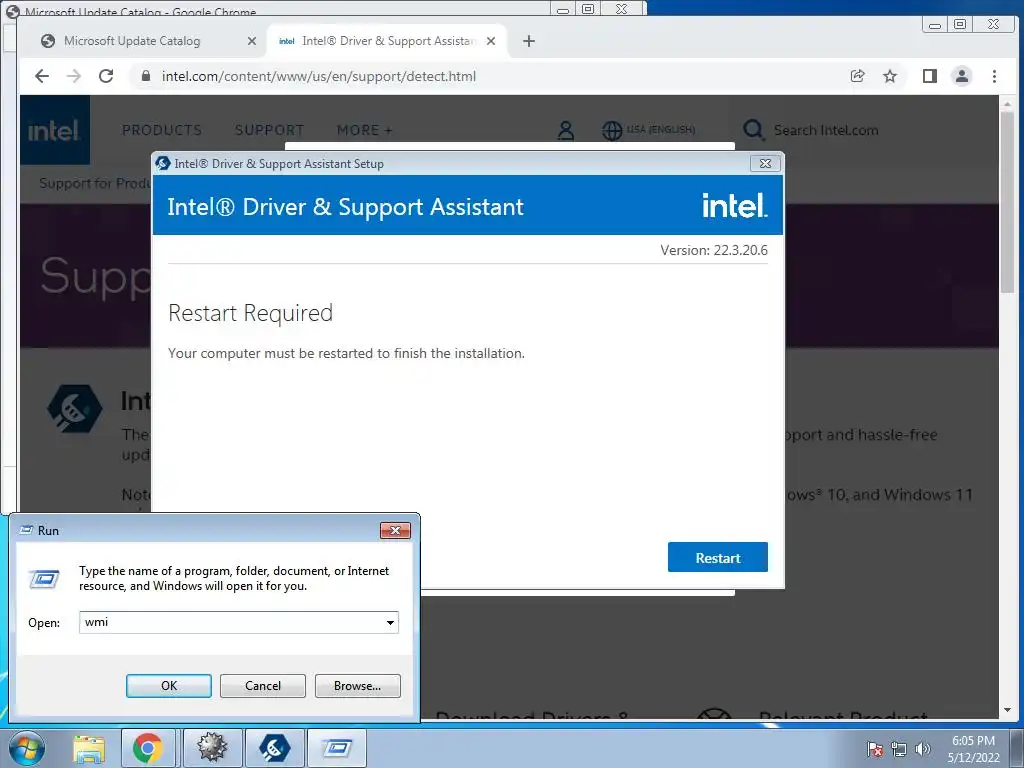Open the USA (ENGLISH) language selector

click(x=648, y=130)
